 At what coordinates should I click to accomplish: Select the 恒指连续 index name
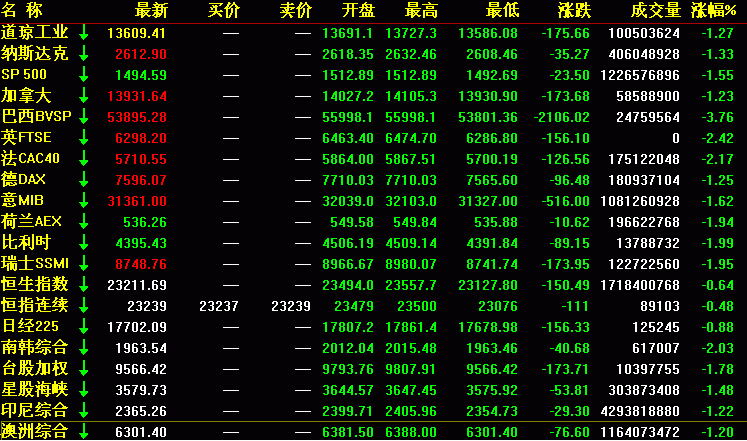35,305
